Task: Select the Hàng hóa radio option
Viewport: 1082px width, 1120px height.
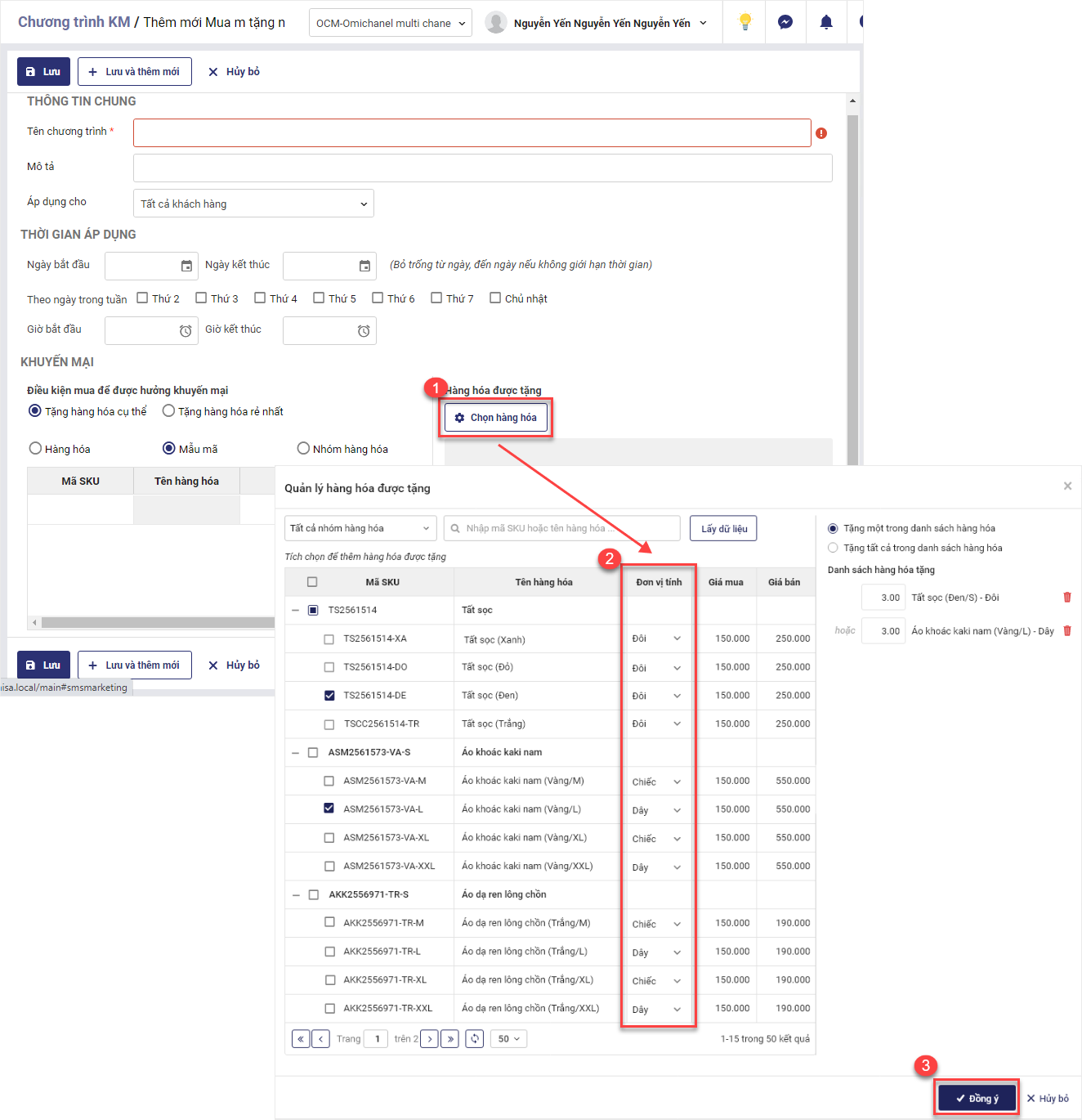Action: point(35,448)
